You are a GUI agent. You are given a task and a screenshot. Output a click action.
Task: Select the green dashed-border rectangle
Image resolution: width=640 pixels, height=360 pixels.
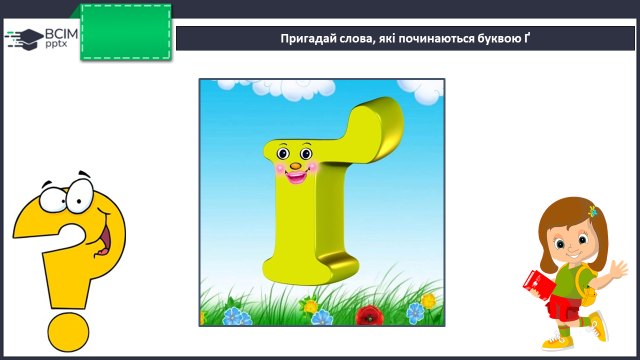pyautogui.click(x=126, y=32)
